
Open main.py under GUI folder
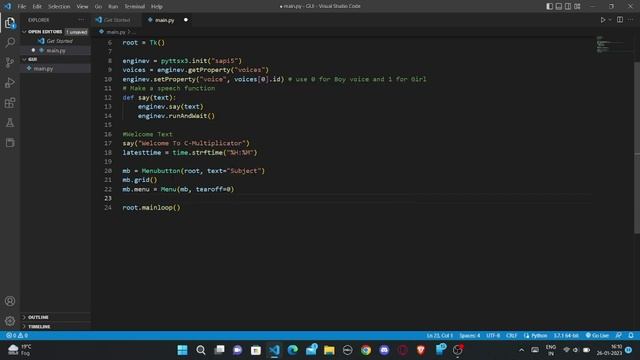pyautogui.click(x=56, y=69)
